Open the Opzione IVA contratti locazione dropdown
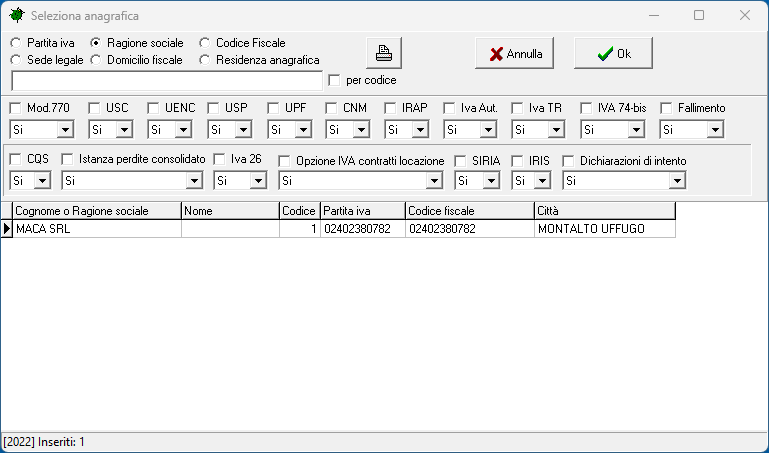 pyautogui.click(x=434, y=180)
